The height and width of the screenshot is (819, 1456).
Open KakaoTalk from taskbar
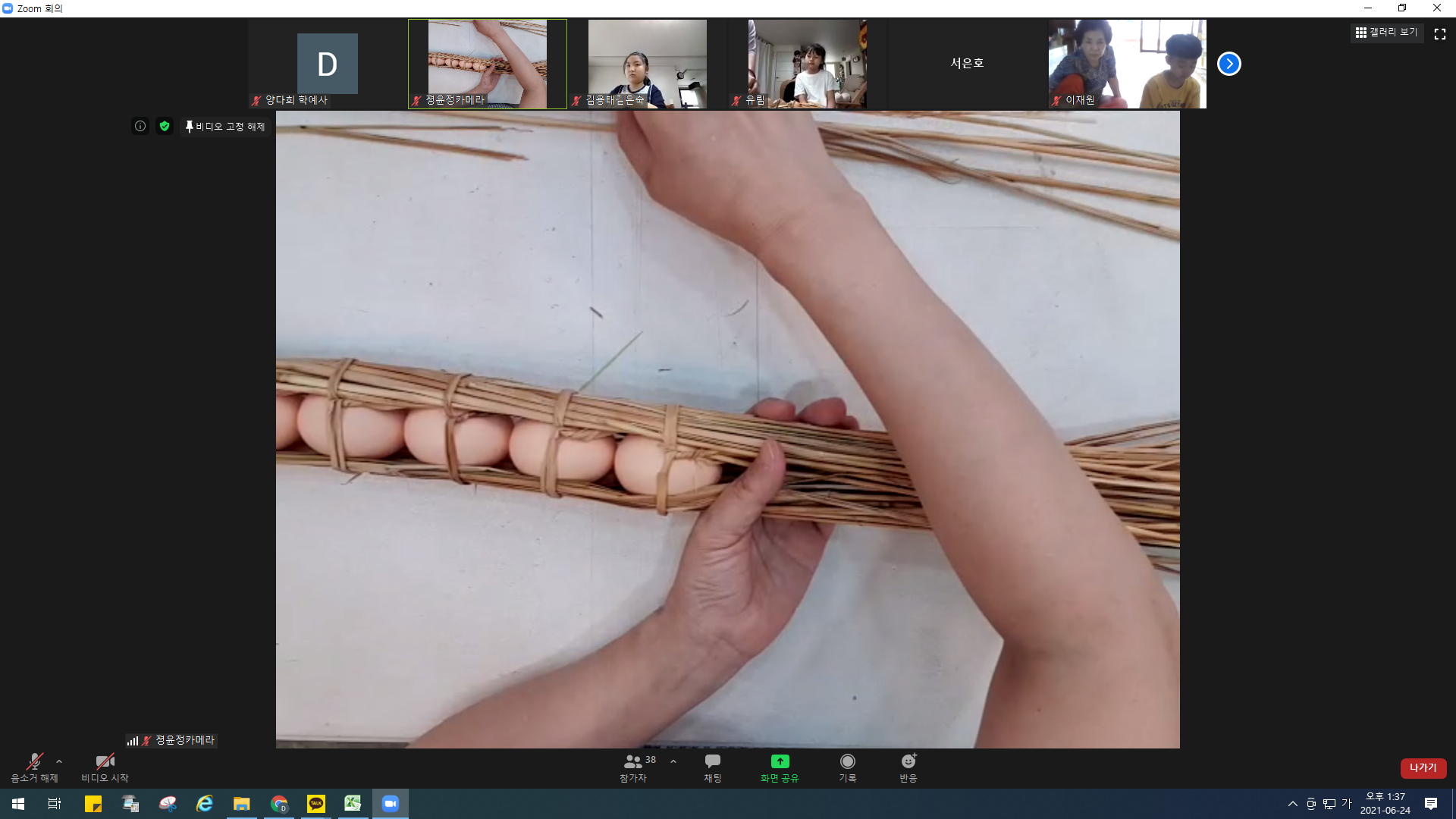[316, 804]
